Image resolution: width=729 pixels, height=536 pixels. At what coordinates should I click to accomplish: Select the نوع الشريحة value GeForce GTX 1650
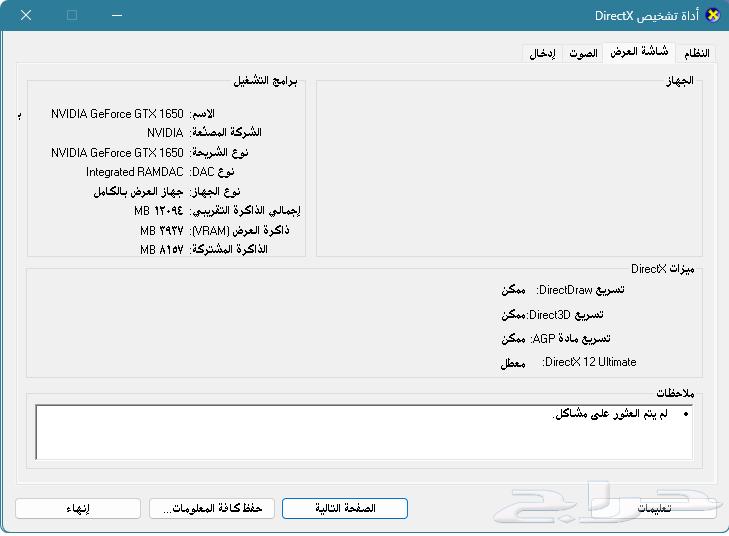tap(117, 153)
